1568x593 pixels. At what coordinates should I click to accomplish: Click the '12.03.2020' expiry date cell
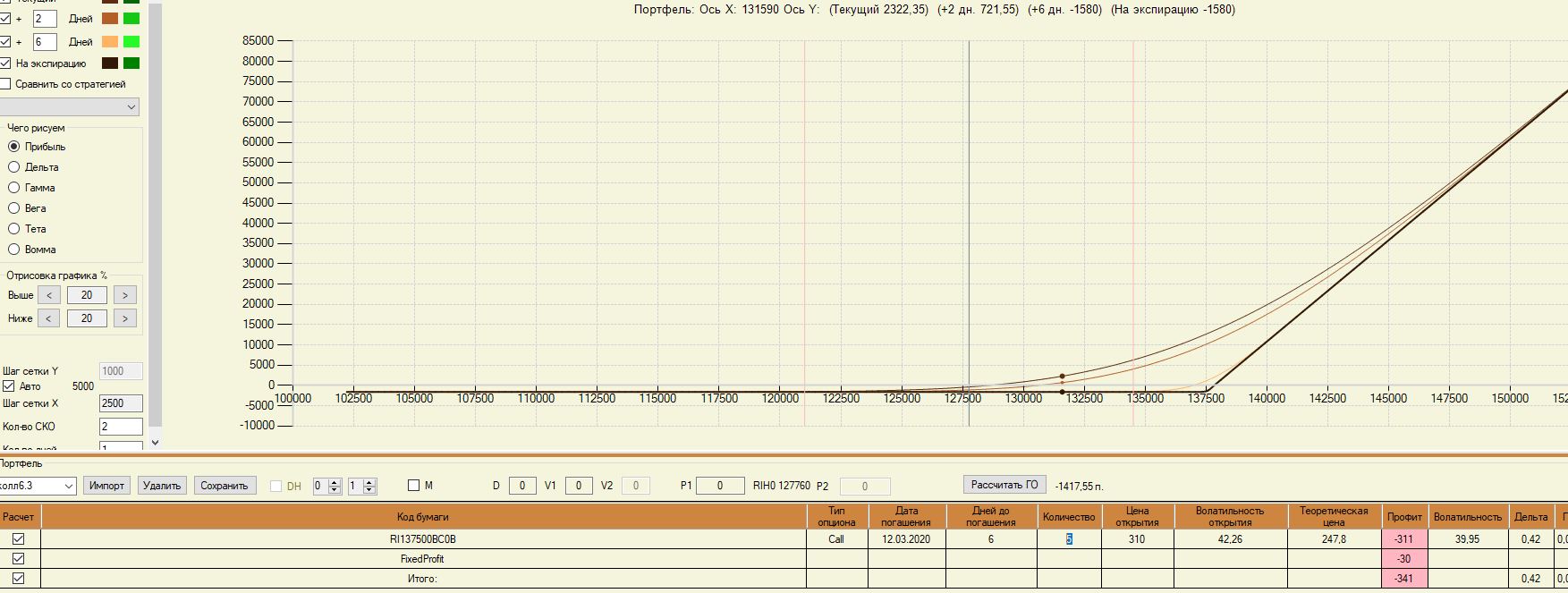pos(906,539)
